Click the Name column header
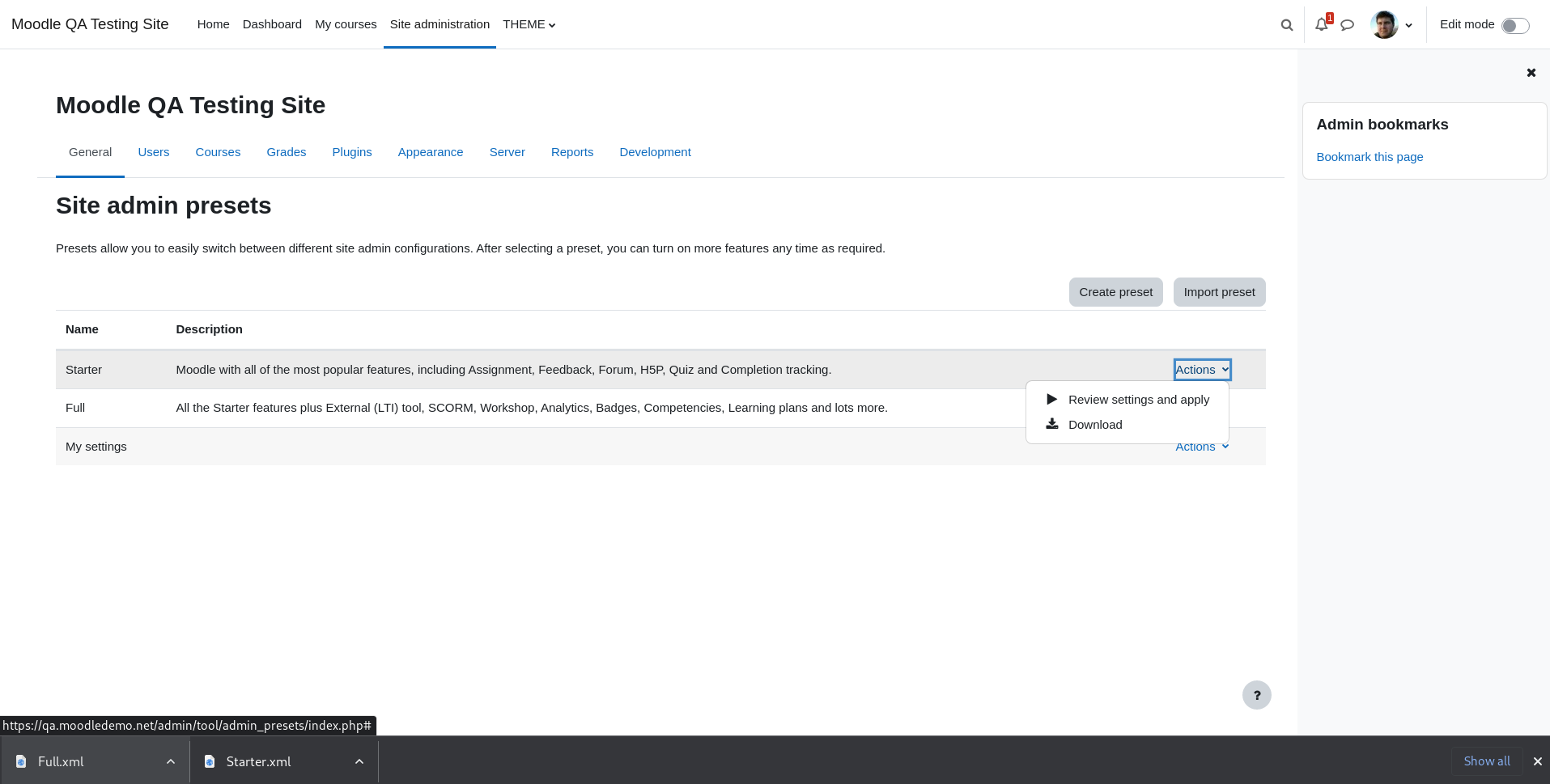The height and width of the screenshot is (784, 1550). [x=82, y=329]
